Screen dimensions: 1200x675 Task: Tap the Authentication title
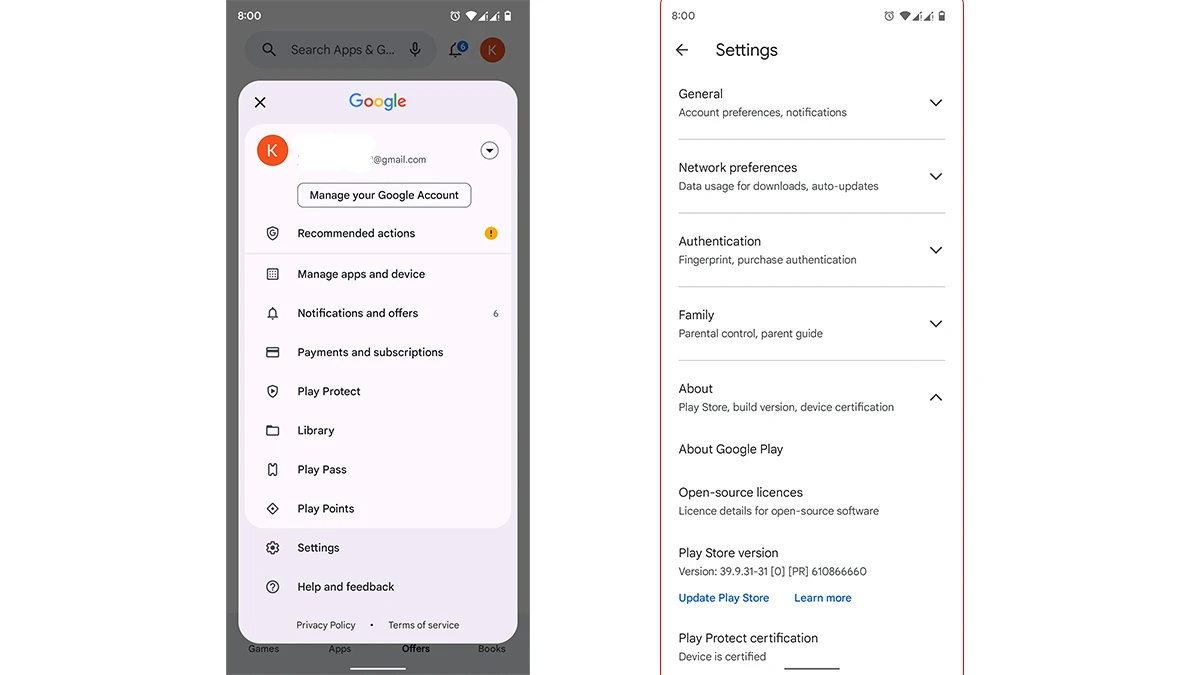tap(720, 241)
